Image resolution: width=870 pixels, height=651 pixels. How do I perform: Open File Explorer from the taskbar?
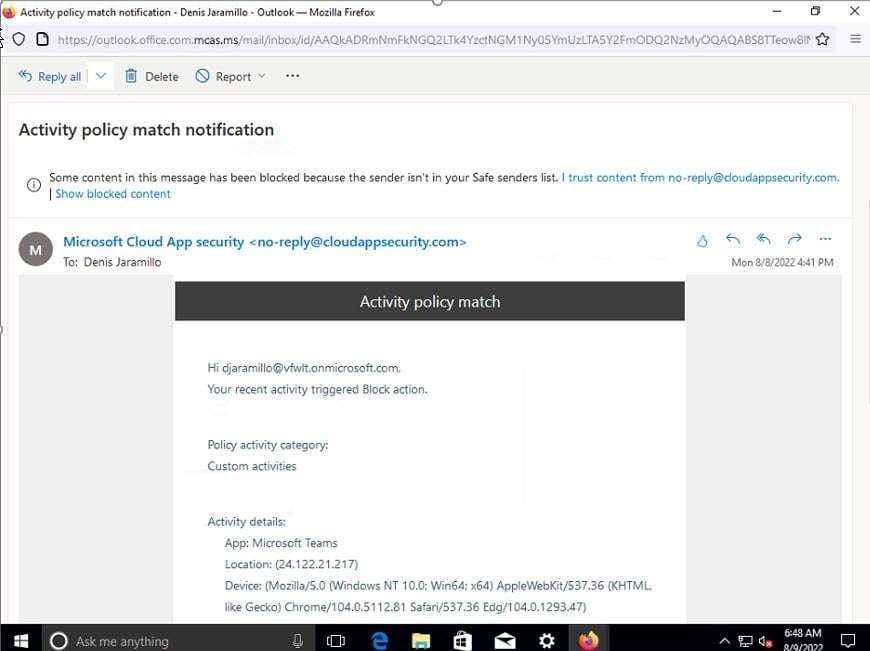421,641
